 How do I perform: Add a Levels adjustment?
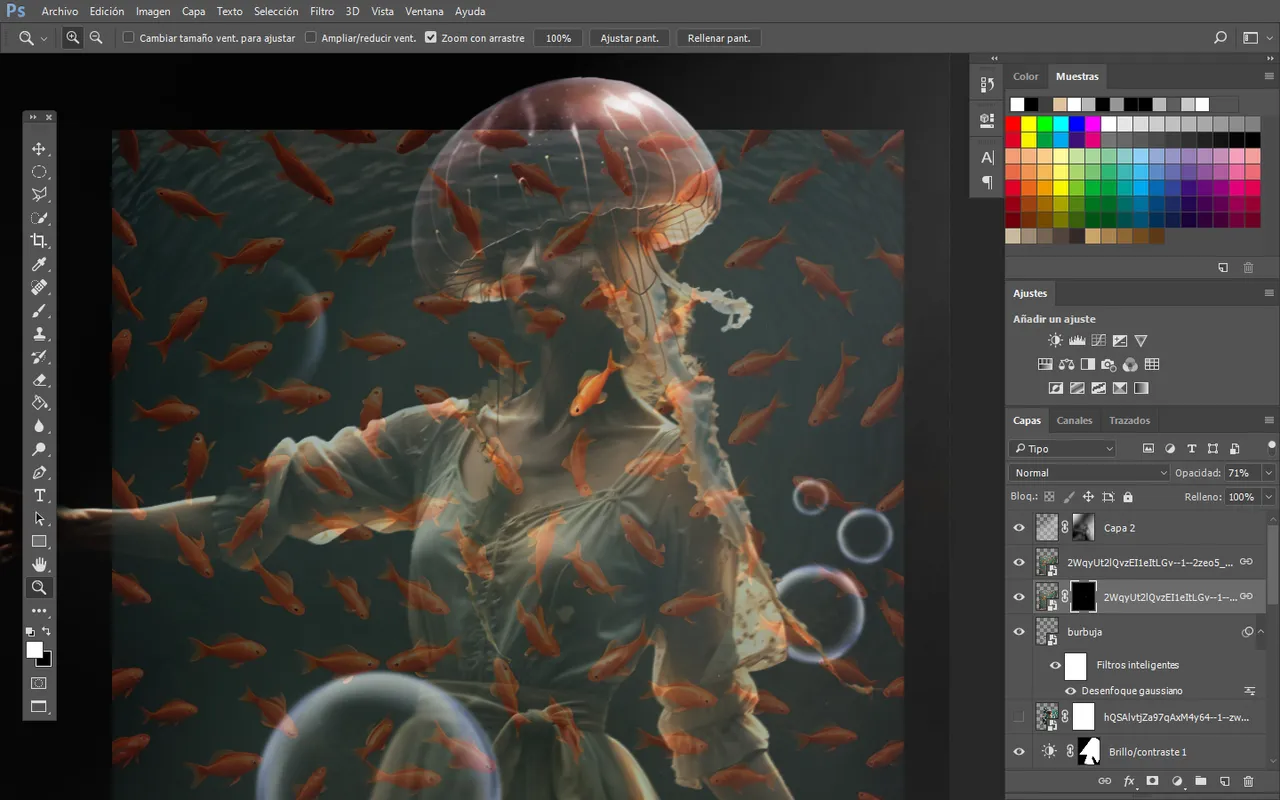[x=1077, y=341]
